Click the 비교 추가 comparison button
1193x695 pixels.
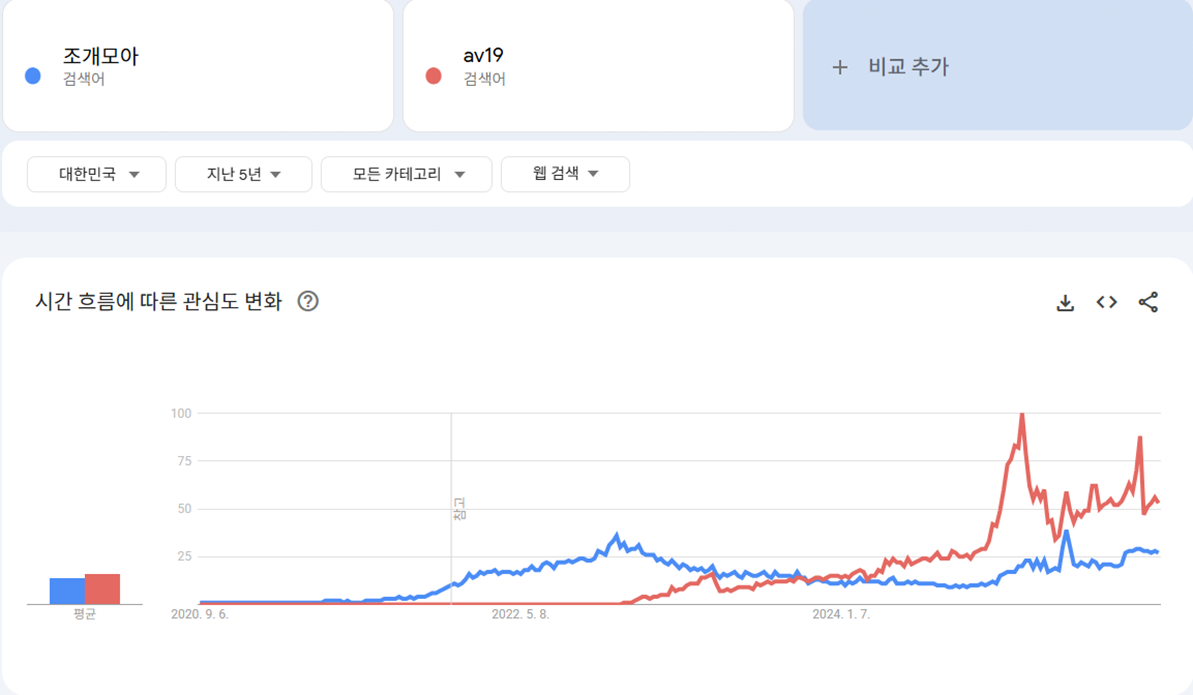tap(995, 67)
